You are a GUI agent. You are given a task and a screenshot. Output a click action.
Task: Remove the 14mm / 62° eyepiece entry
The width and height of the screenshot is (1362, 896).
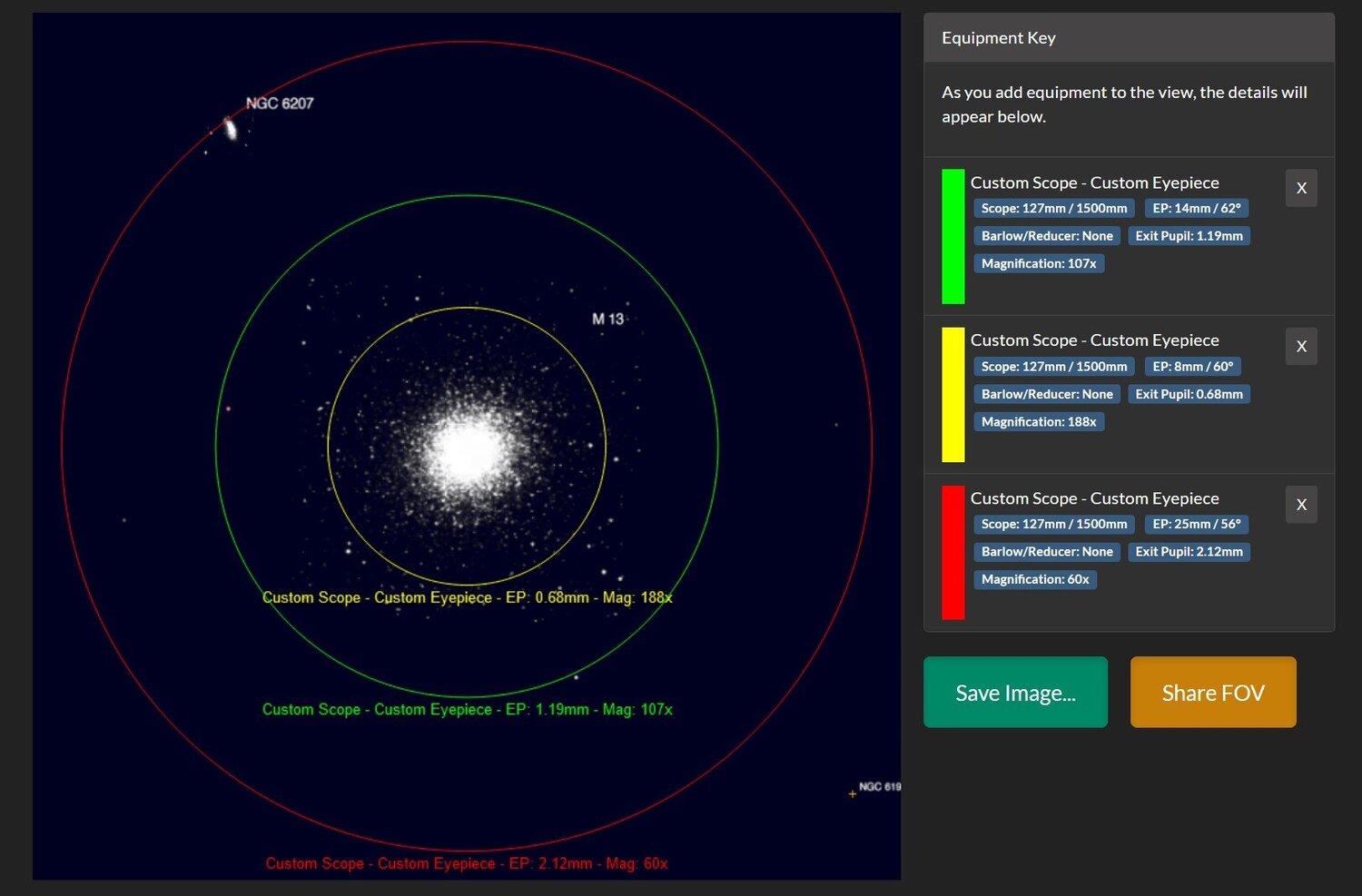pos(1301,188)
